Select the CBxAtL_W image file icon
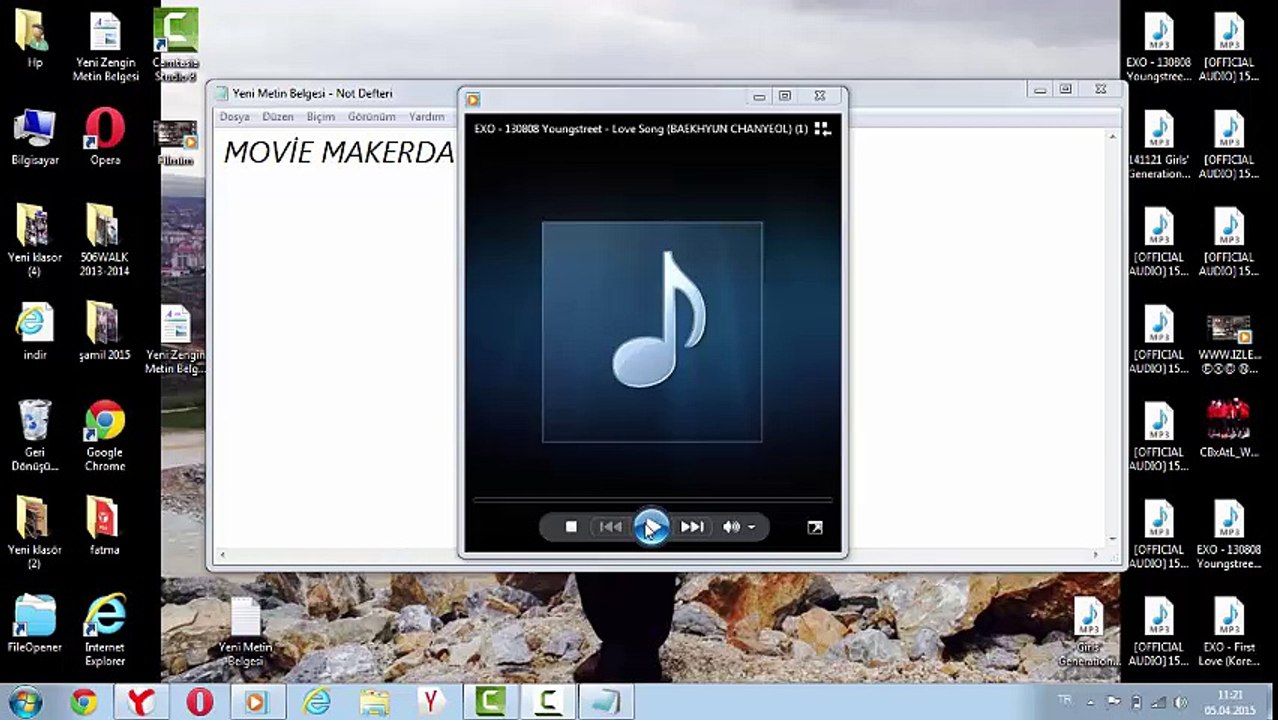Screen dimensions: 1278x720 pos(1229,428)
